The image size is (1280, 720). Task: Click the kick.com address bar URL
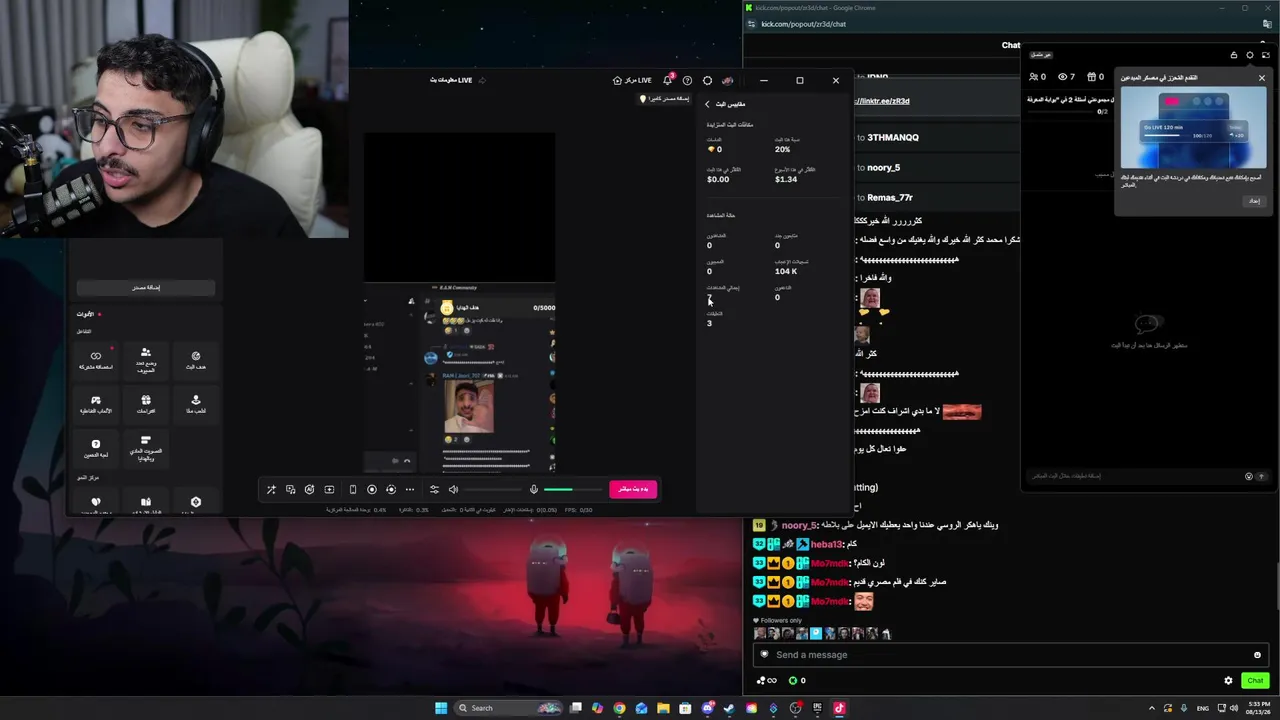804,24
